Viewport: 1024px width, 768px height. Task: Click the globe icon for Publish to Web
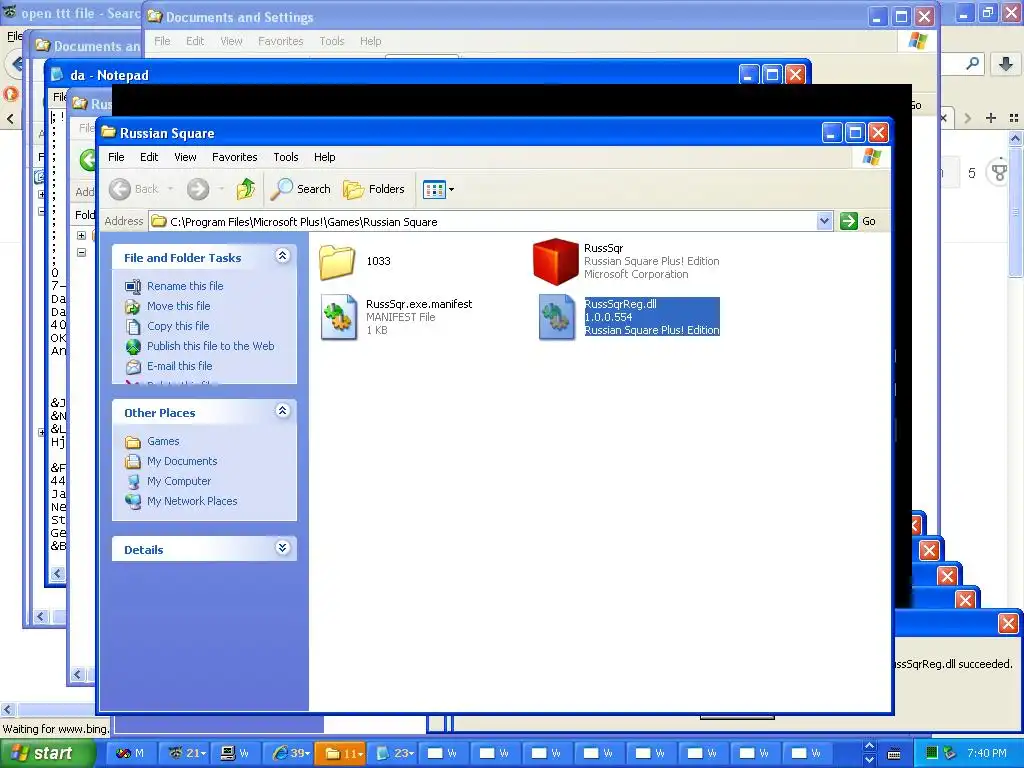point(133,346)
